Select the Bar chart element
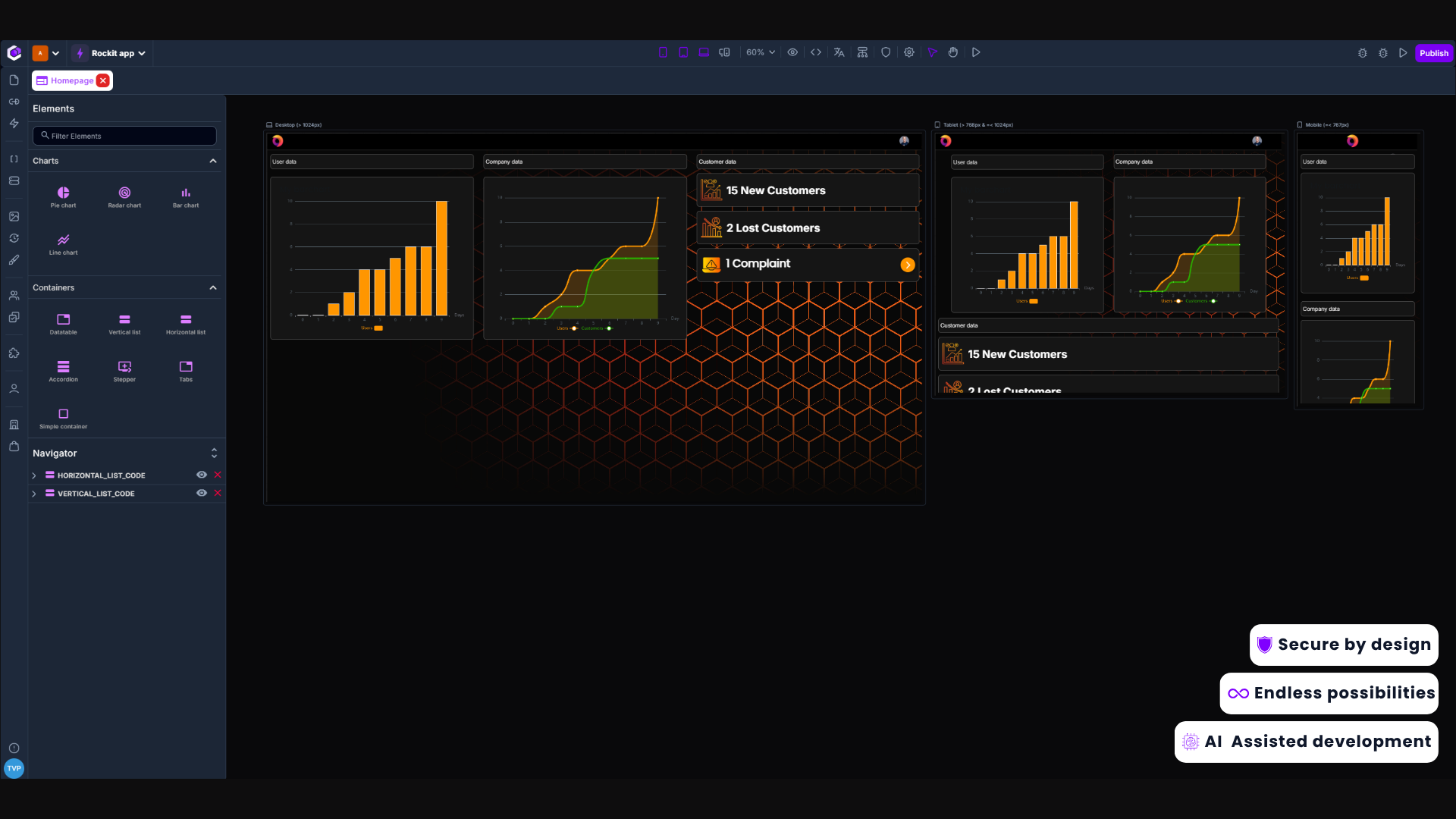1456x819 pixels. pyautogui.click(x=186, y=197)
